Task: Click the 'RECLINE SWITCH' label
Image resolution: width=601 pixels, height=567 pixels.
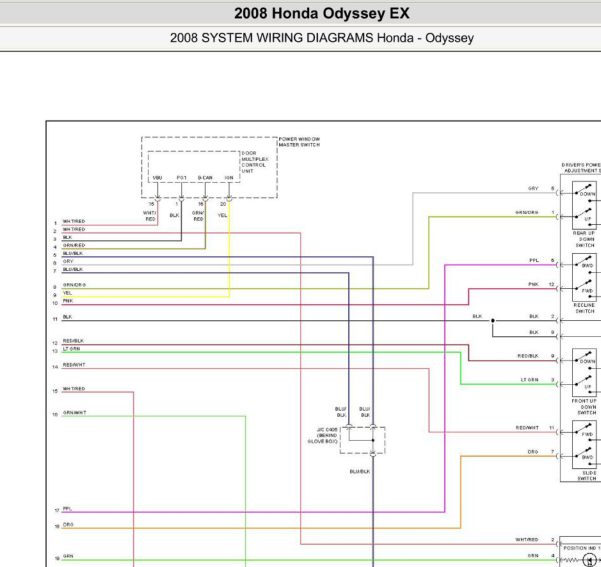Action: 584,308
